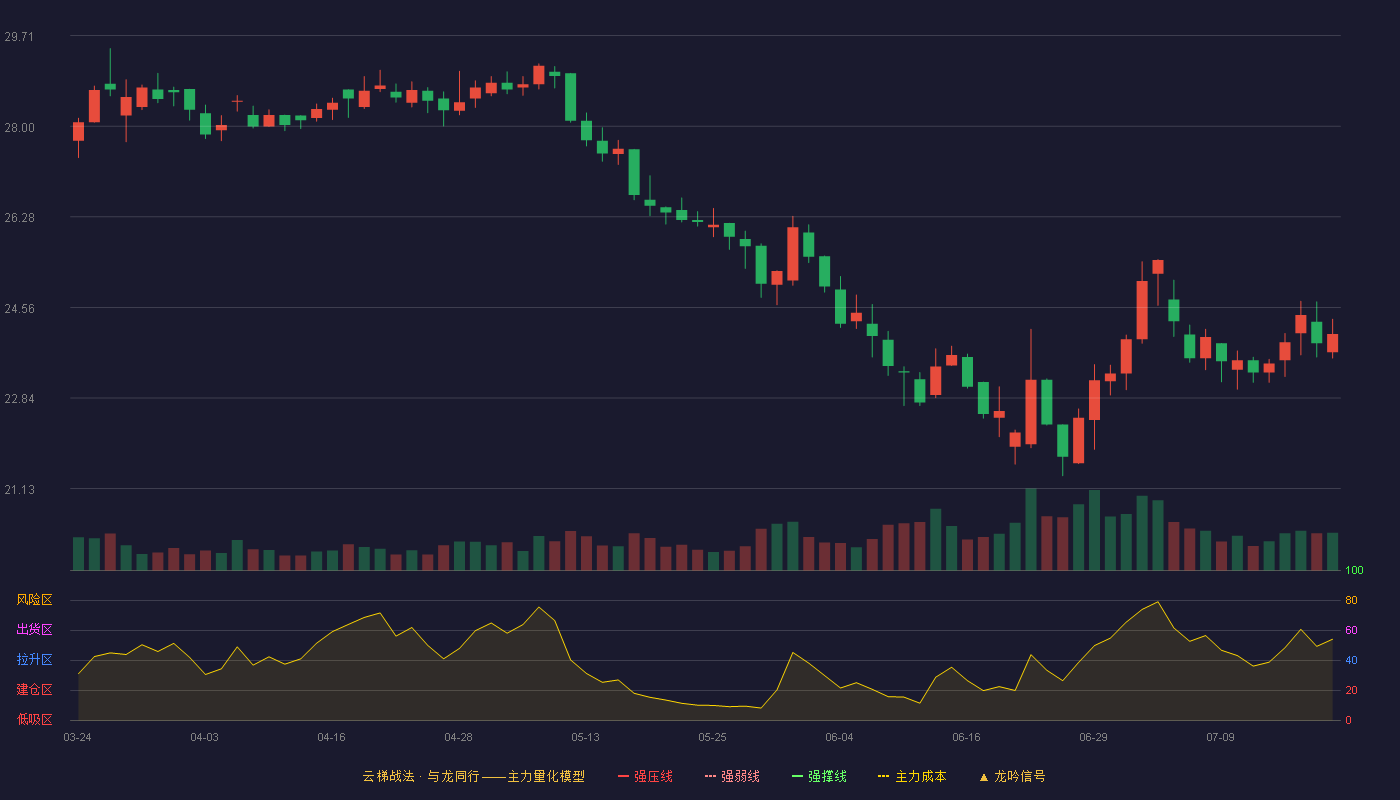Viewport: 1400px width, 800px height.
Task: Click the 拉升区 zone label
Action: [34, 660]
